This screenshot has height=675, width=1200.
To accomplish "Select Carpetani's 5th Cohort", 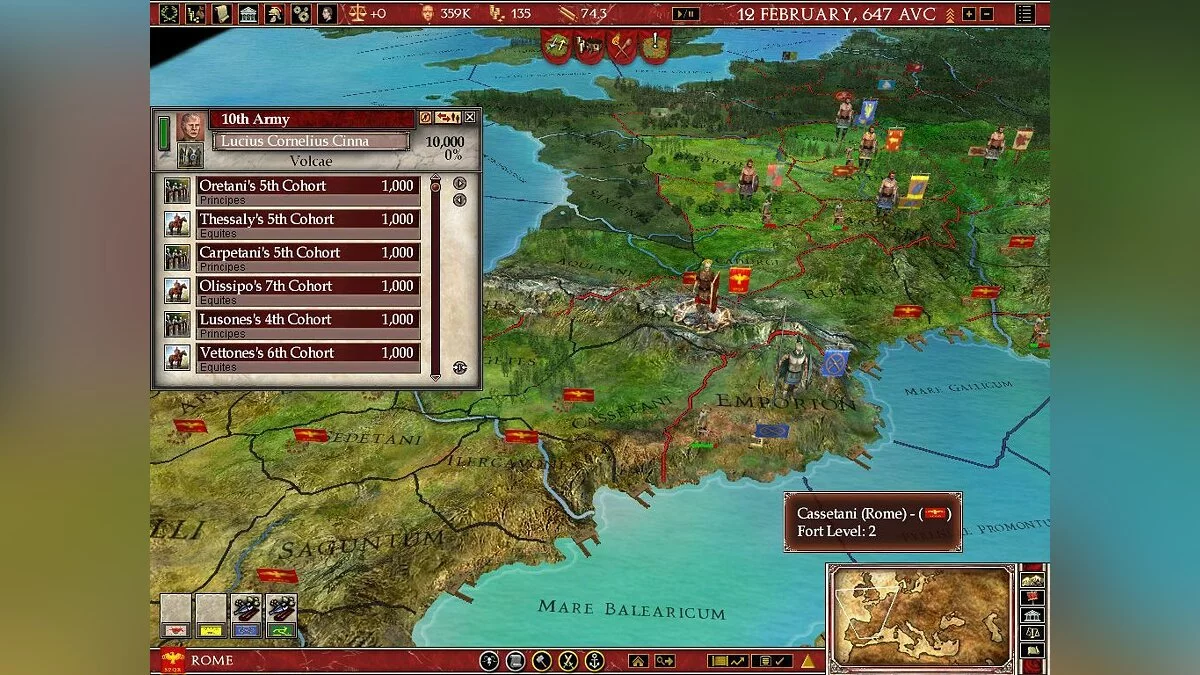I will 306,256.
